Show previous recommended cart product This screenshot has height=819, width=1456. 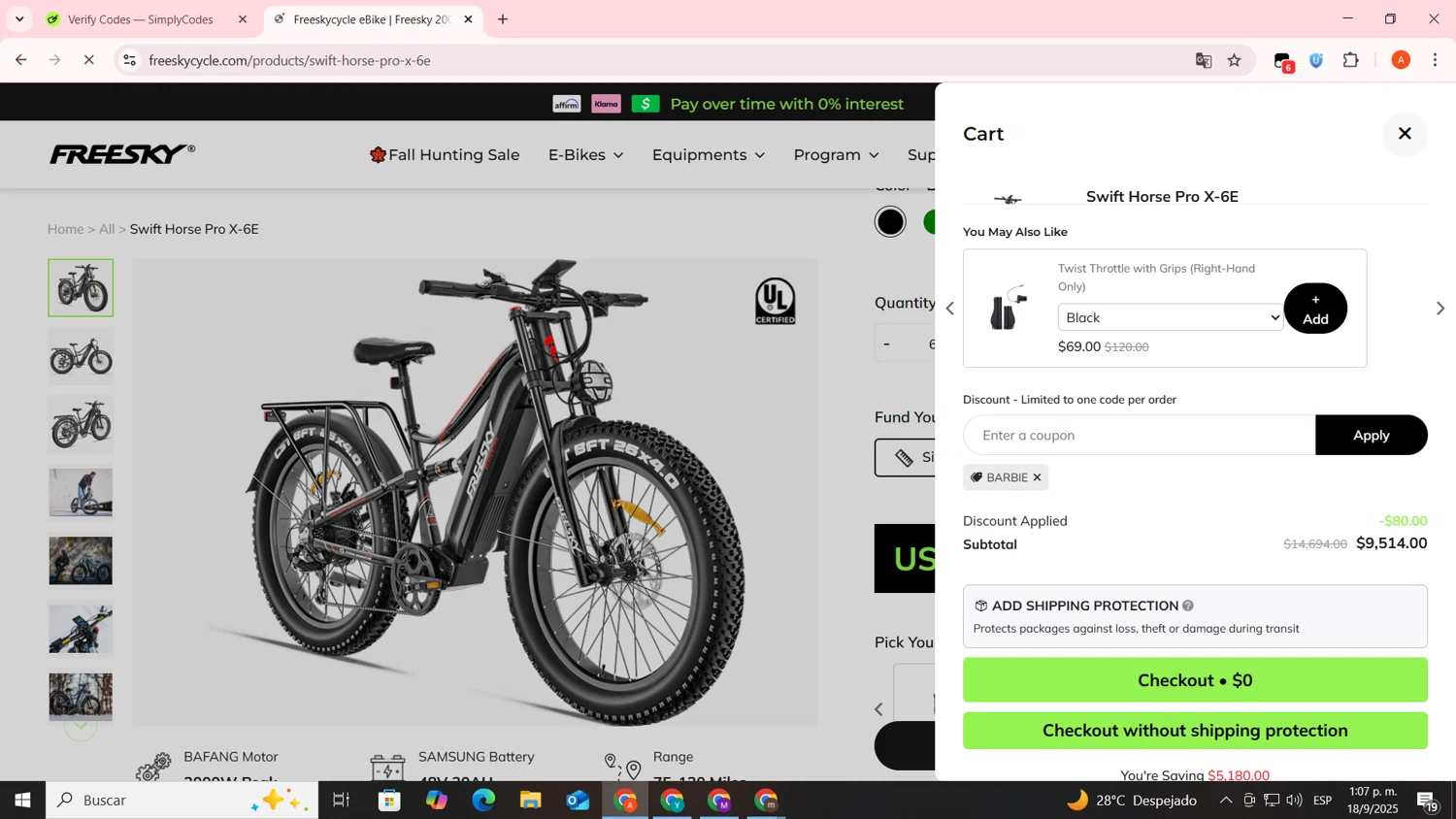(950, 309)
